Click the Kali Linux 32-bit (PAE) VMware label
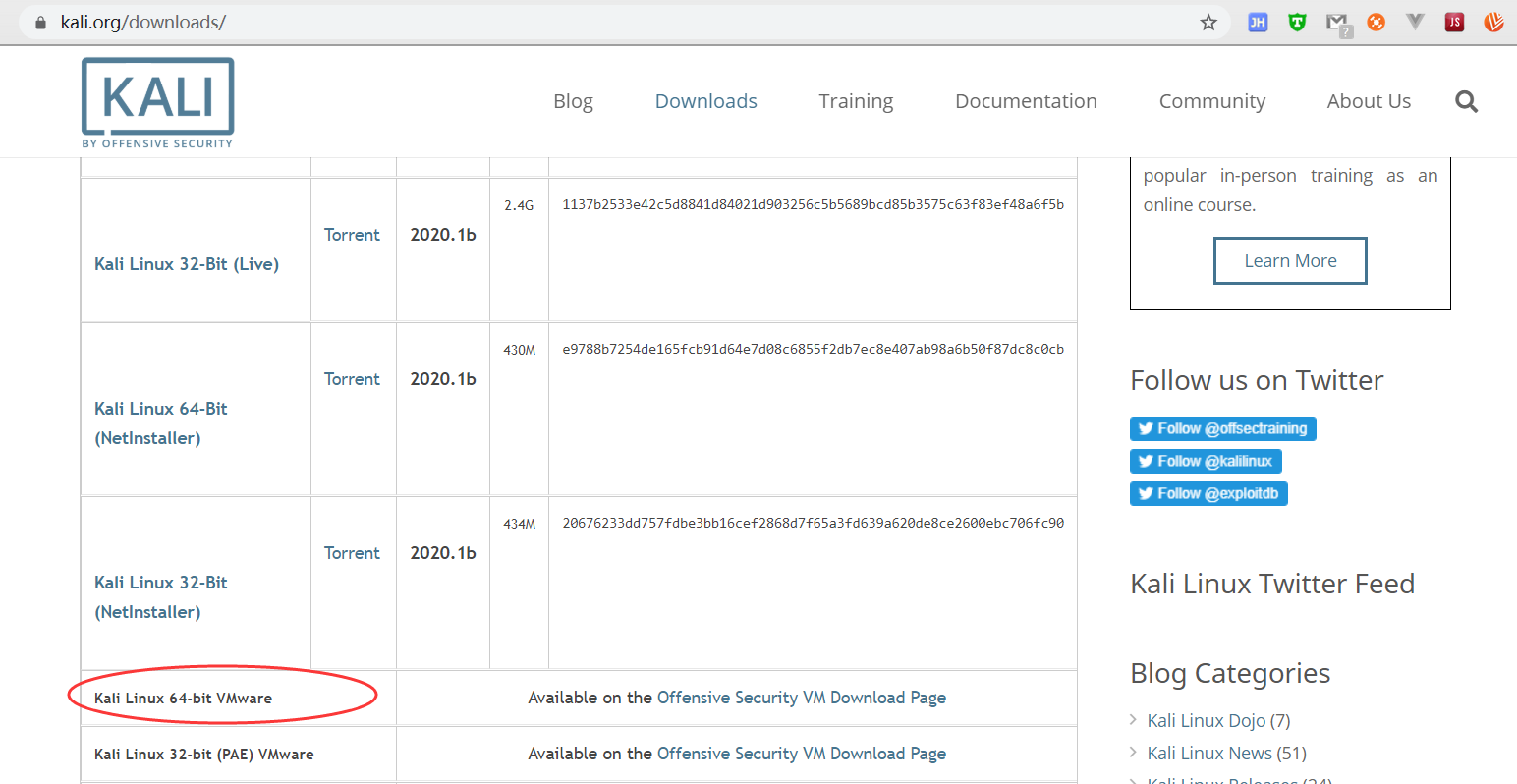This screenshot has width=1517, height=784. click(x=204, y=755)
